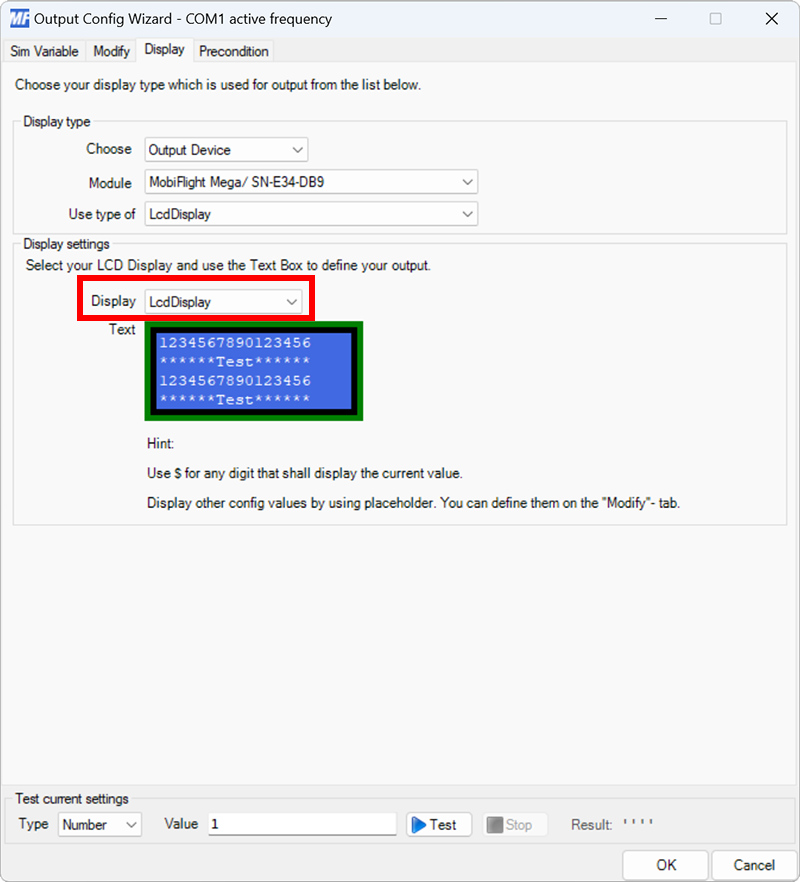Click the Use type of dropdown chevron
Viewport: 800px width, 882px height.
(467, 213)
